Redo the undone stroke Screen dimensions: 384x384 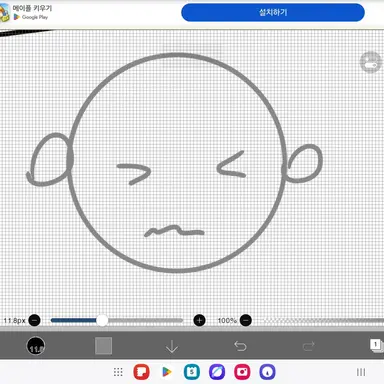point(309,346)
